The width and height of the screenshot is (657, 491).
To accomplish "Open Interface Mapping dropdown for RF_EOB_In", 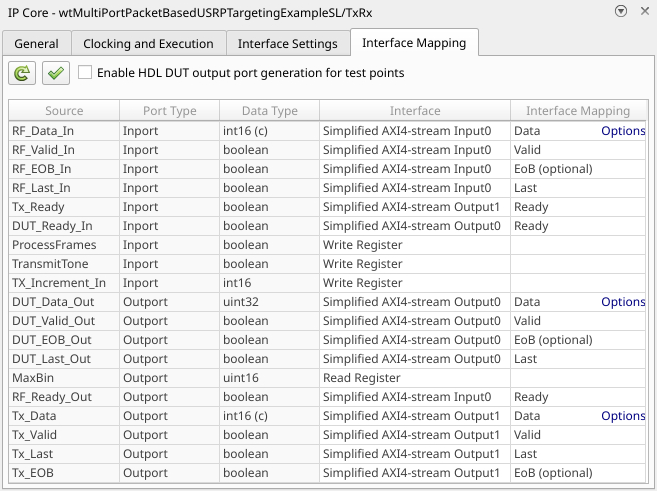I will pyautogui.click(x=578, y=169).
